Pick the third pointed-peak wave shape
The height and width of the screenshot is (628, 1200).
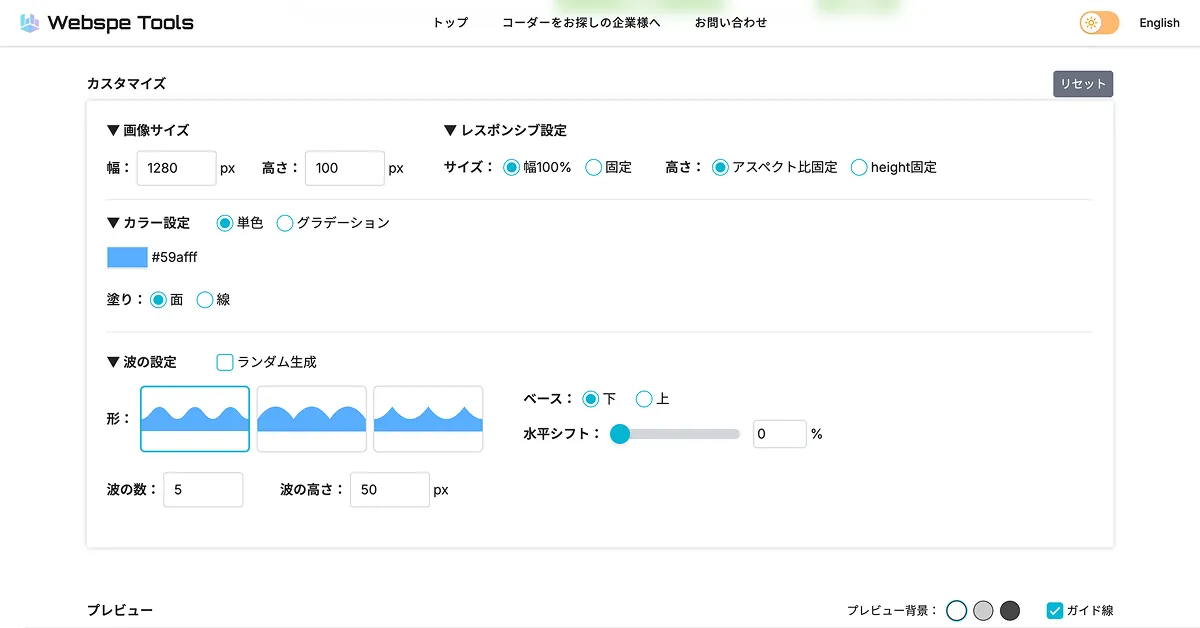428,419
